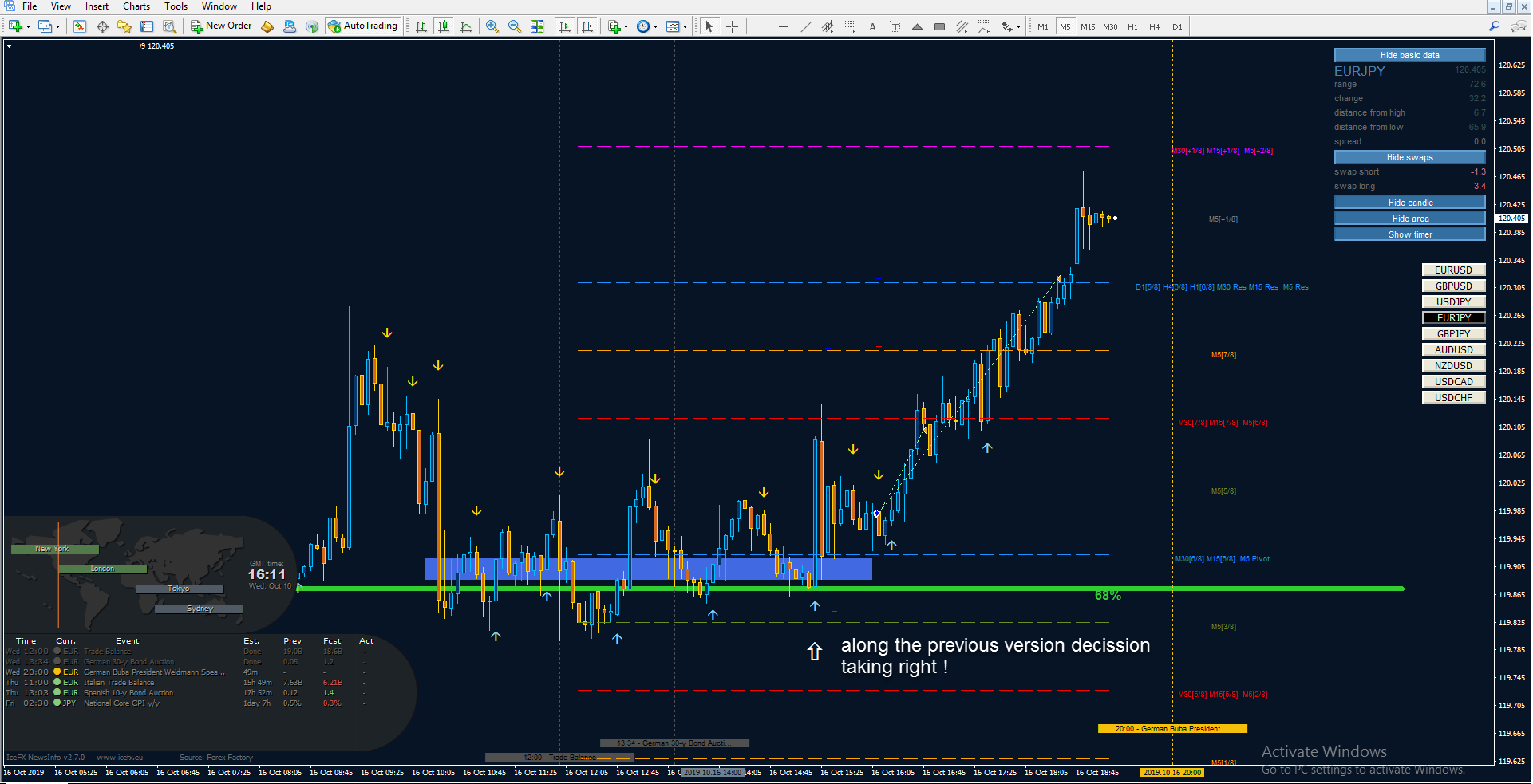This screenshot has width=1533, height=784.
Task: Switch chart to USDJPY symbol
Action: (1453, 301)
